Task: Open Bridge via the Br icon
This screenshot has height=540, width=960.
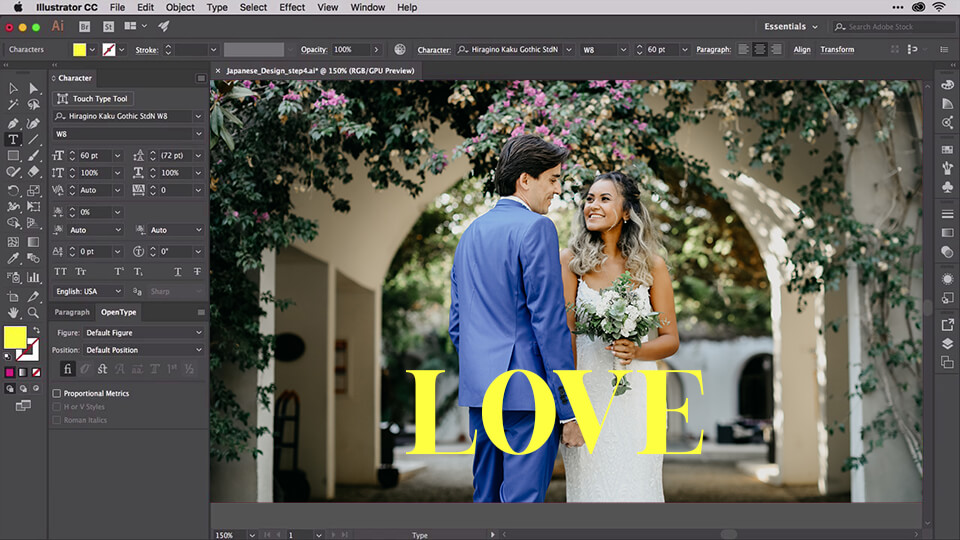Action: click(84, 26)
